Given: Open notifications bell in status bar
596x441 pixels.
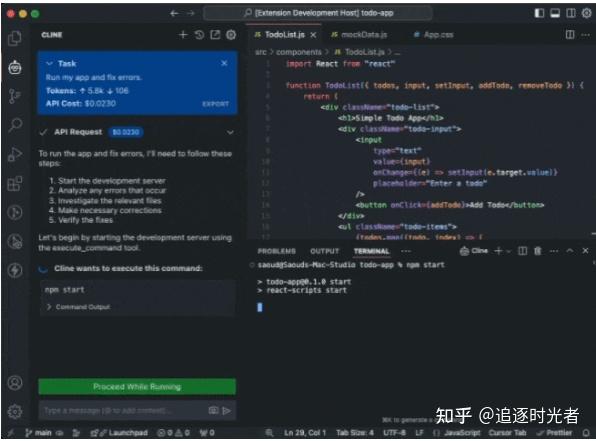Looking at the screenshot, I should click(586, 433).
